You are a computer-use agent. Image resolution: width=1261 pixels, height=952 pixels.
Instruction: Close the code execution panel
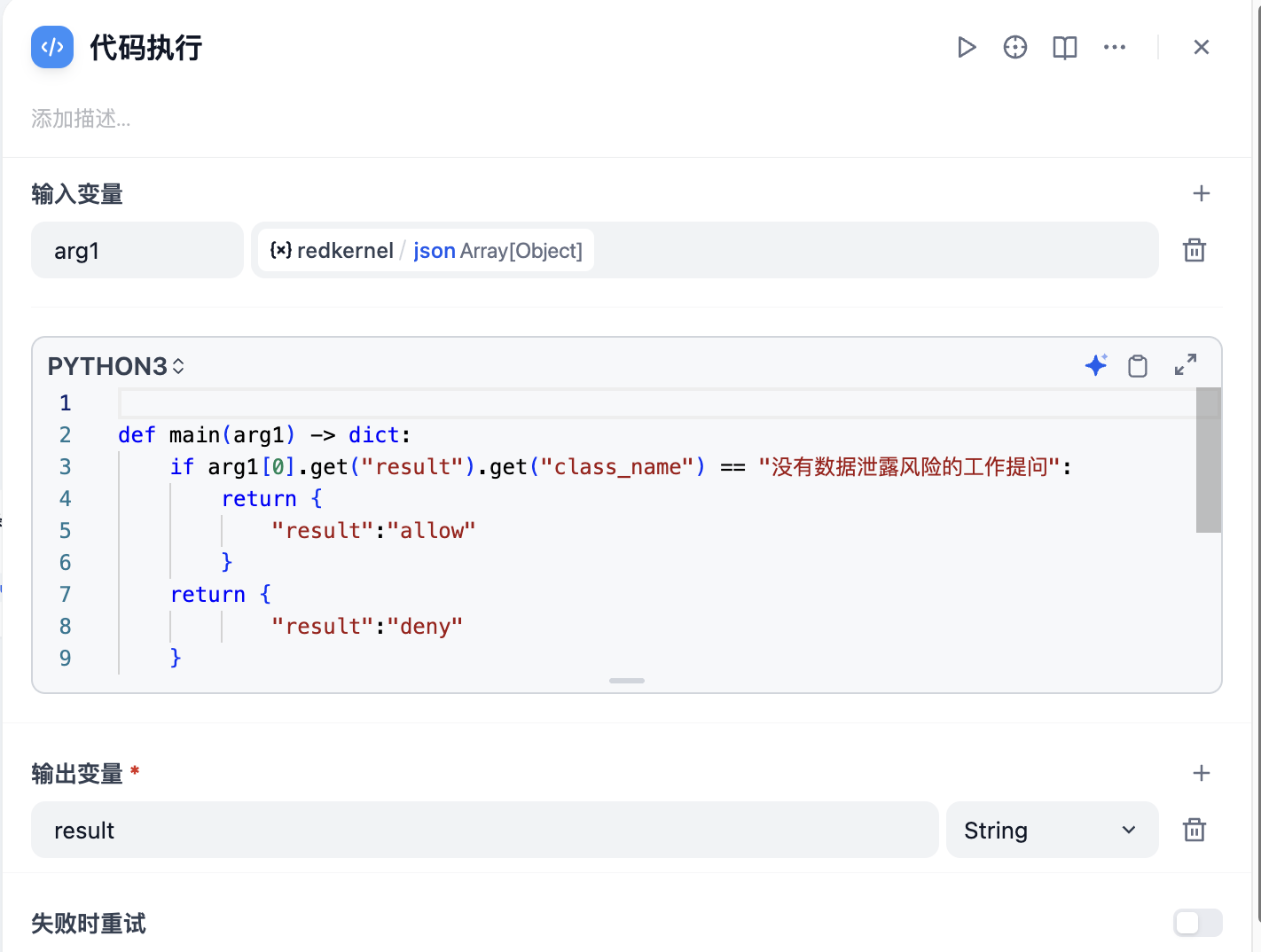click(x=1202, y=47)
